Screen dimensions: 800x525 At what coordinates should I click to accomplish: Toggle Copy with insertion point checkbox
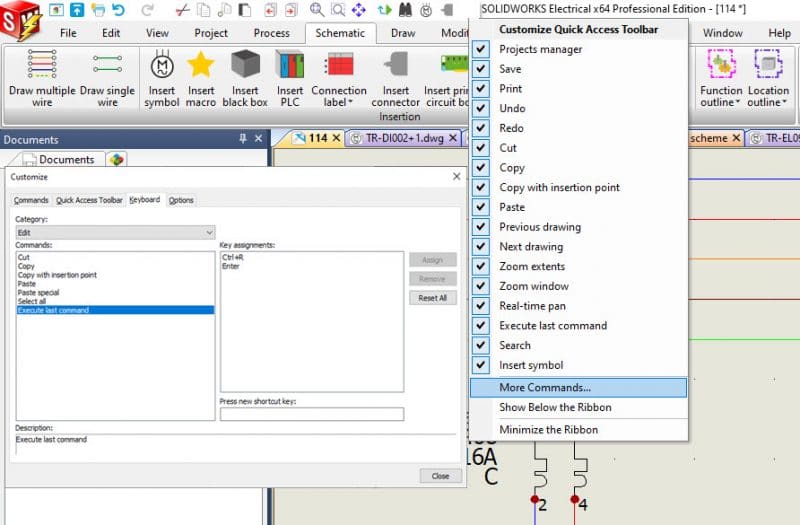(x=481, y=187)
